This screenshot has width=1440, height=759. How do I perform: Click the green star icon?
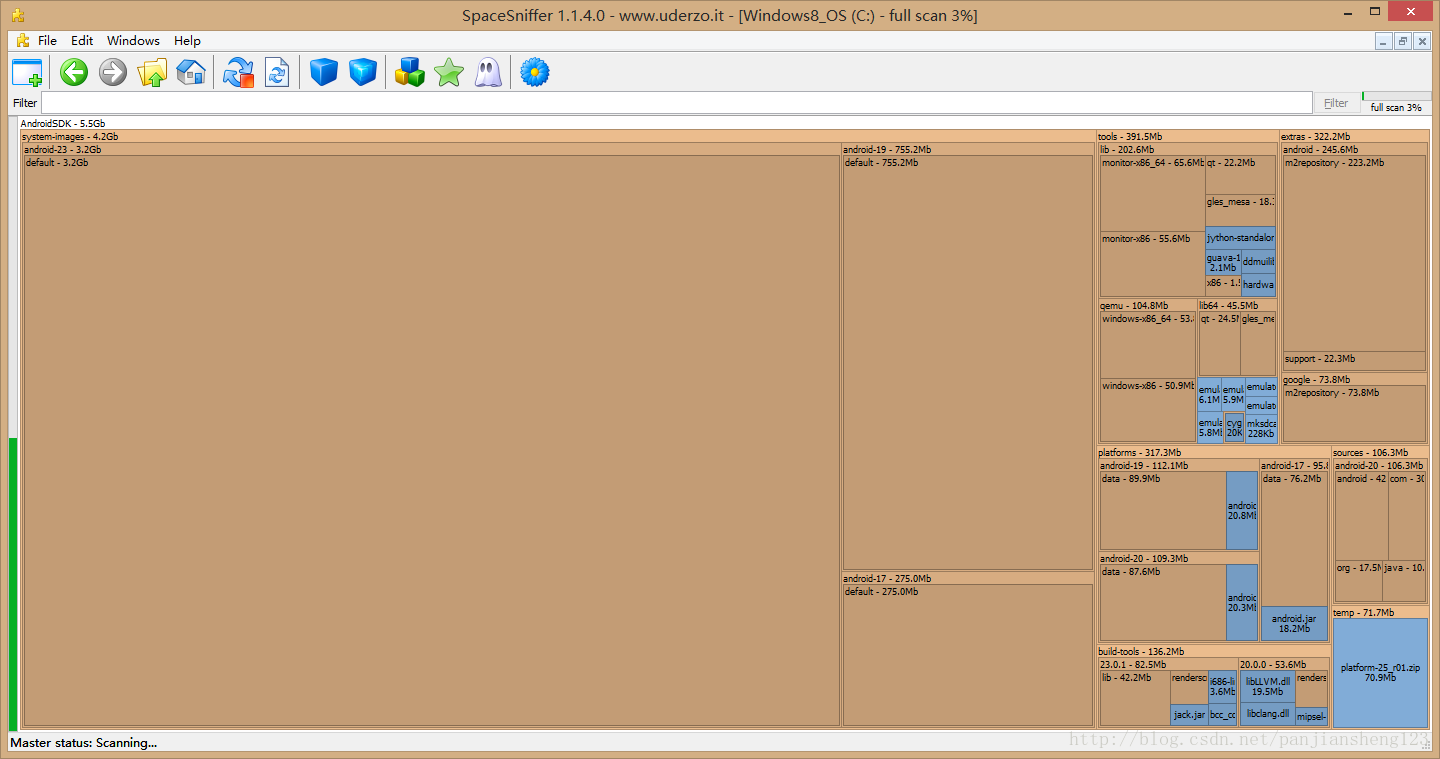click(x=449, y=72)
